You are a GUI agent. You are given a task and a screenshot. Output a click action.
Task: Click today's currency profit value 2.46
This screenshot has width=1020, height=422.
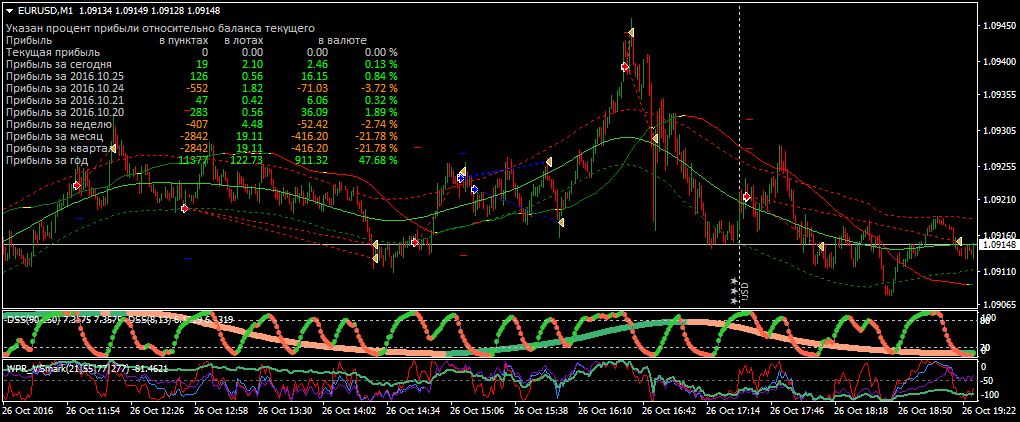click(317, 64)
